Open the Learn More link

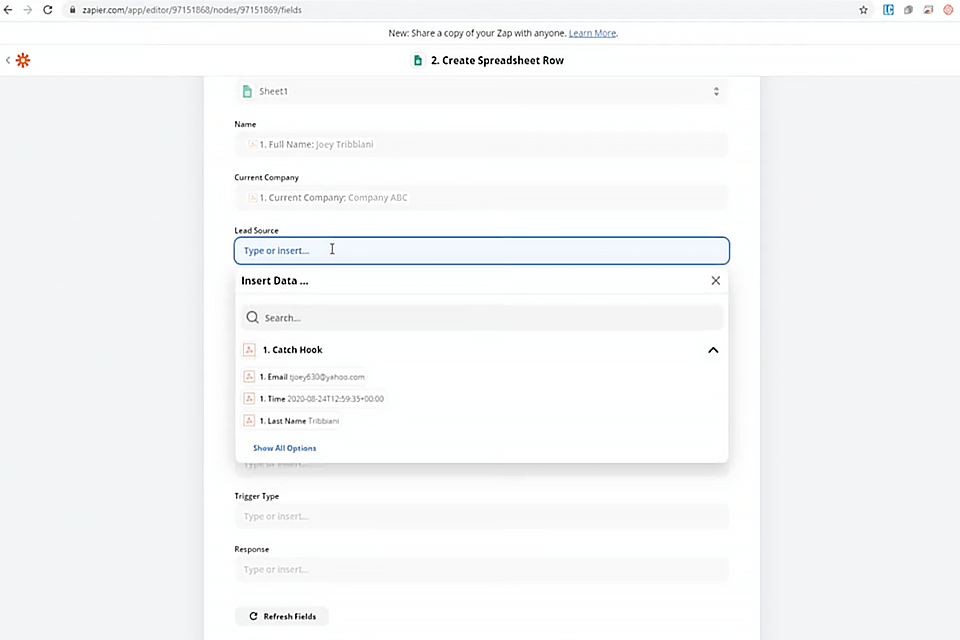(592, 33)
